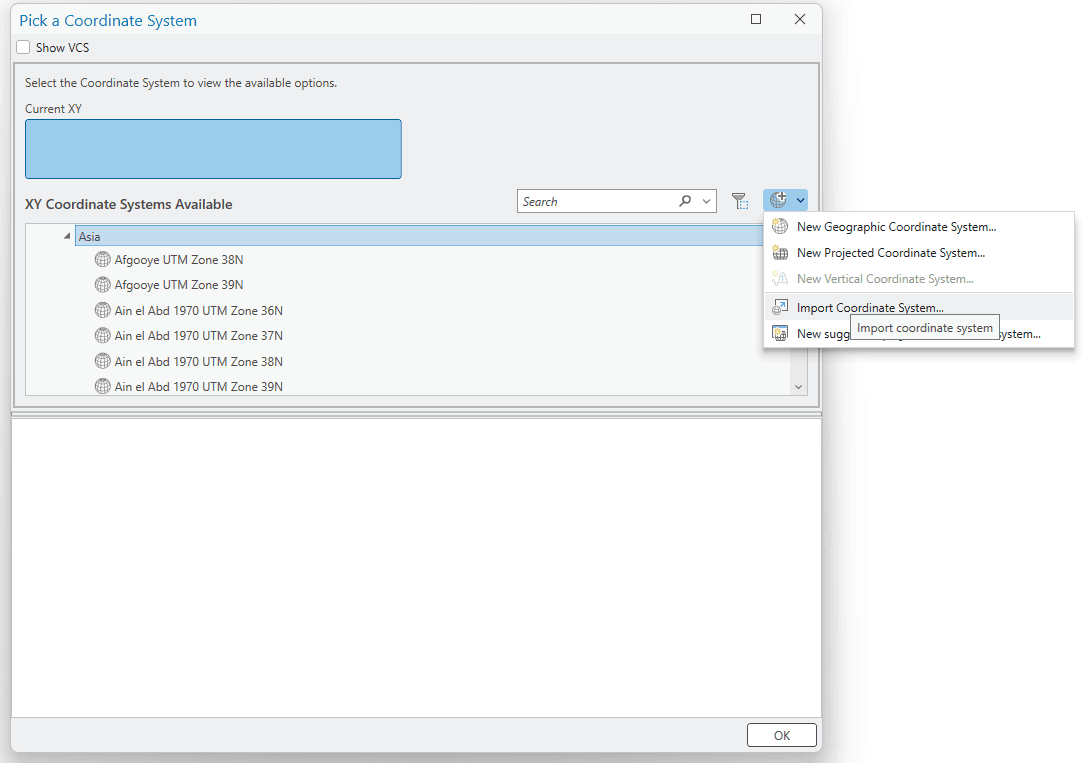Viewport: 1085px width, 763px height.
Task: Click the New Projected Coordinate System grid-globe icon
Action: pyautogui.click(x=779, y=252)
